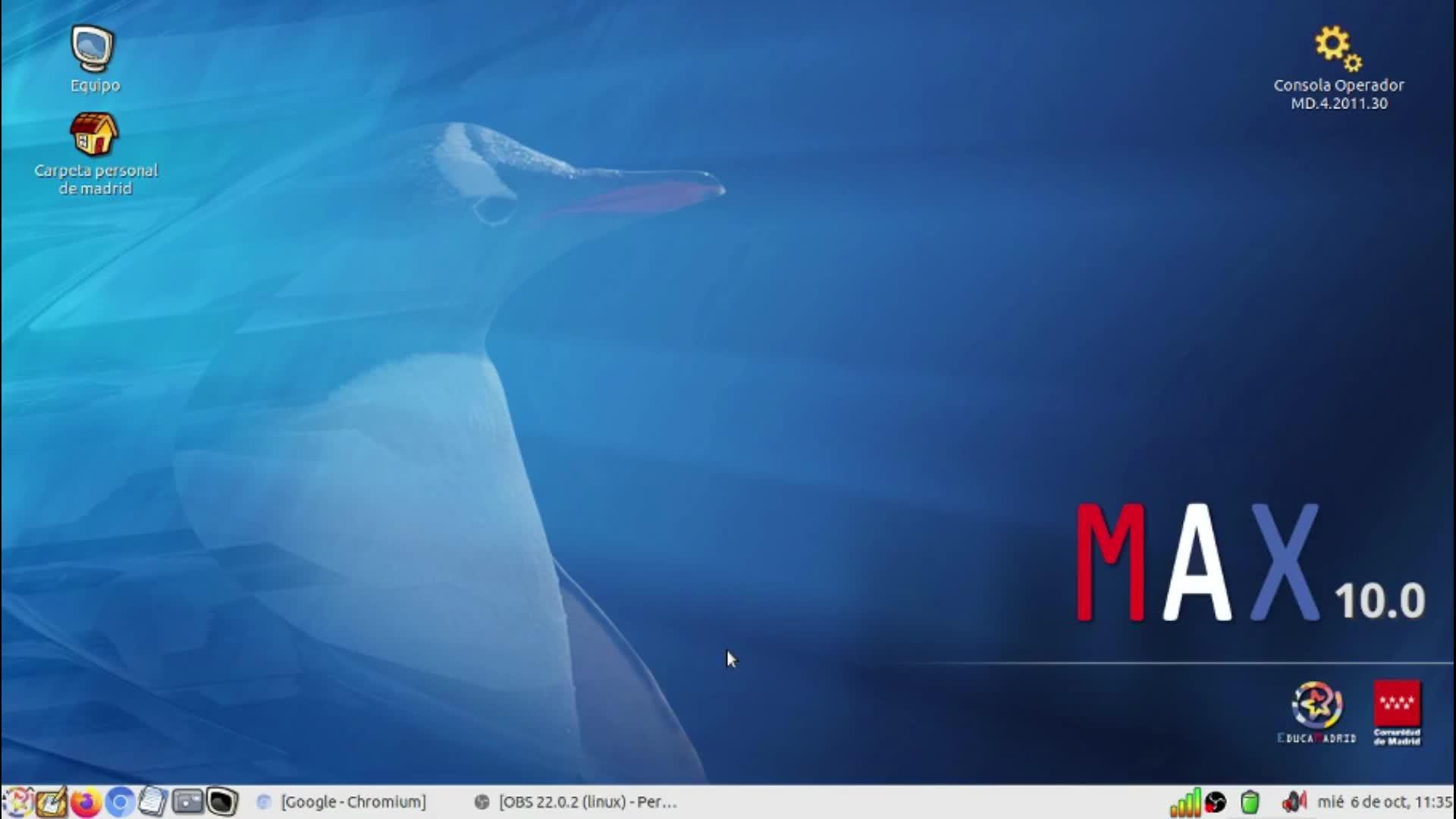
Task: Open the clock calendar at 11:35
Action: [x=1383, y=802]
